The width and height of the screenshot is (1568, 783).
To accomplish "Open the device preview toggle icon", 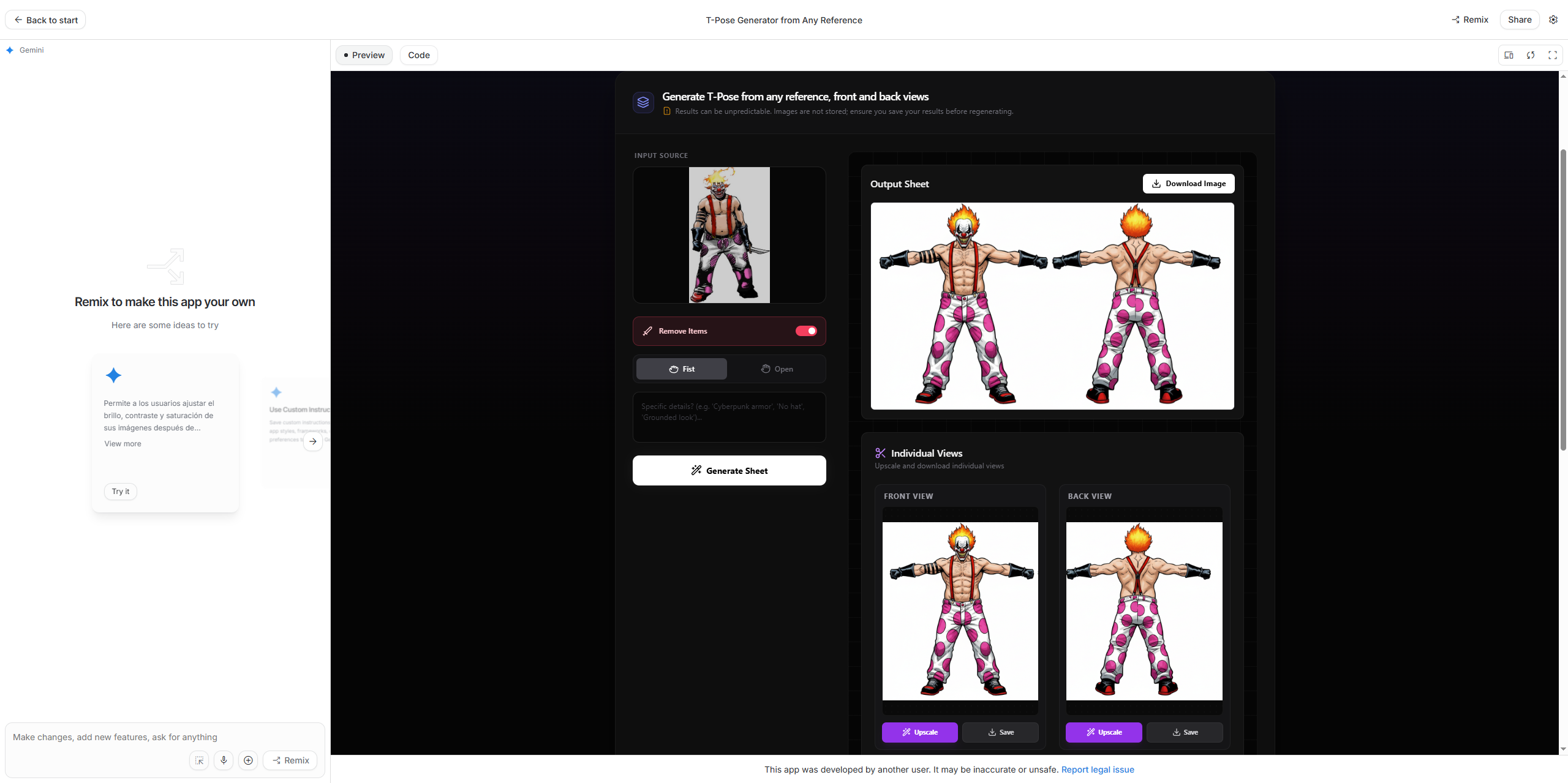I will coord(1509,55).
